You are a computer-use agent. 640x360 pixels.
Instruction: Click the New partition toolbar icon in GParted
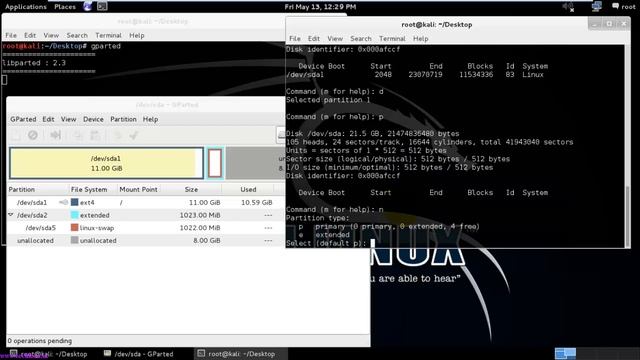[x=16, y=135]
